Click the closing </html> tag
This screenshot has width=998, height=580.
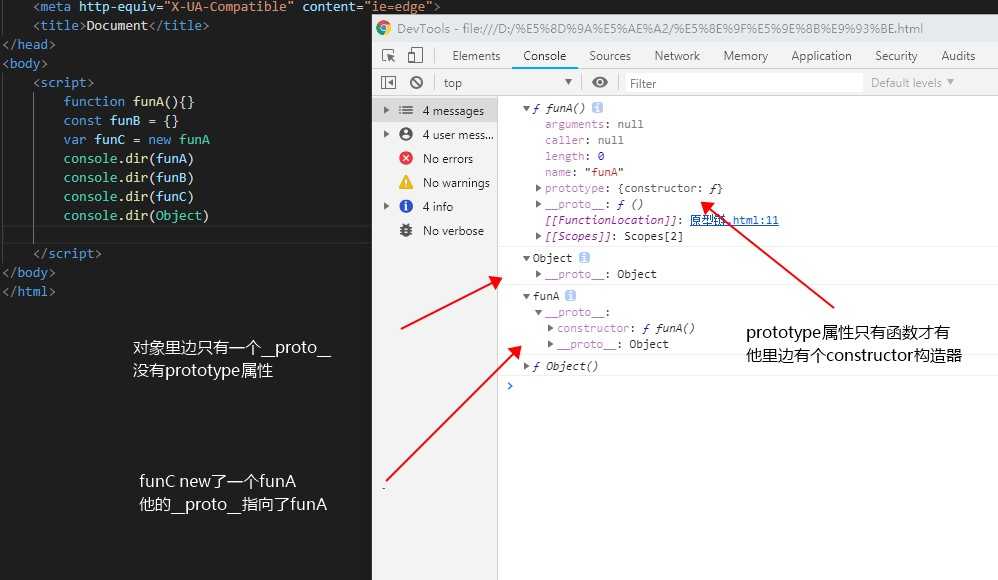tap(29, 292)
